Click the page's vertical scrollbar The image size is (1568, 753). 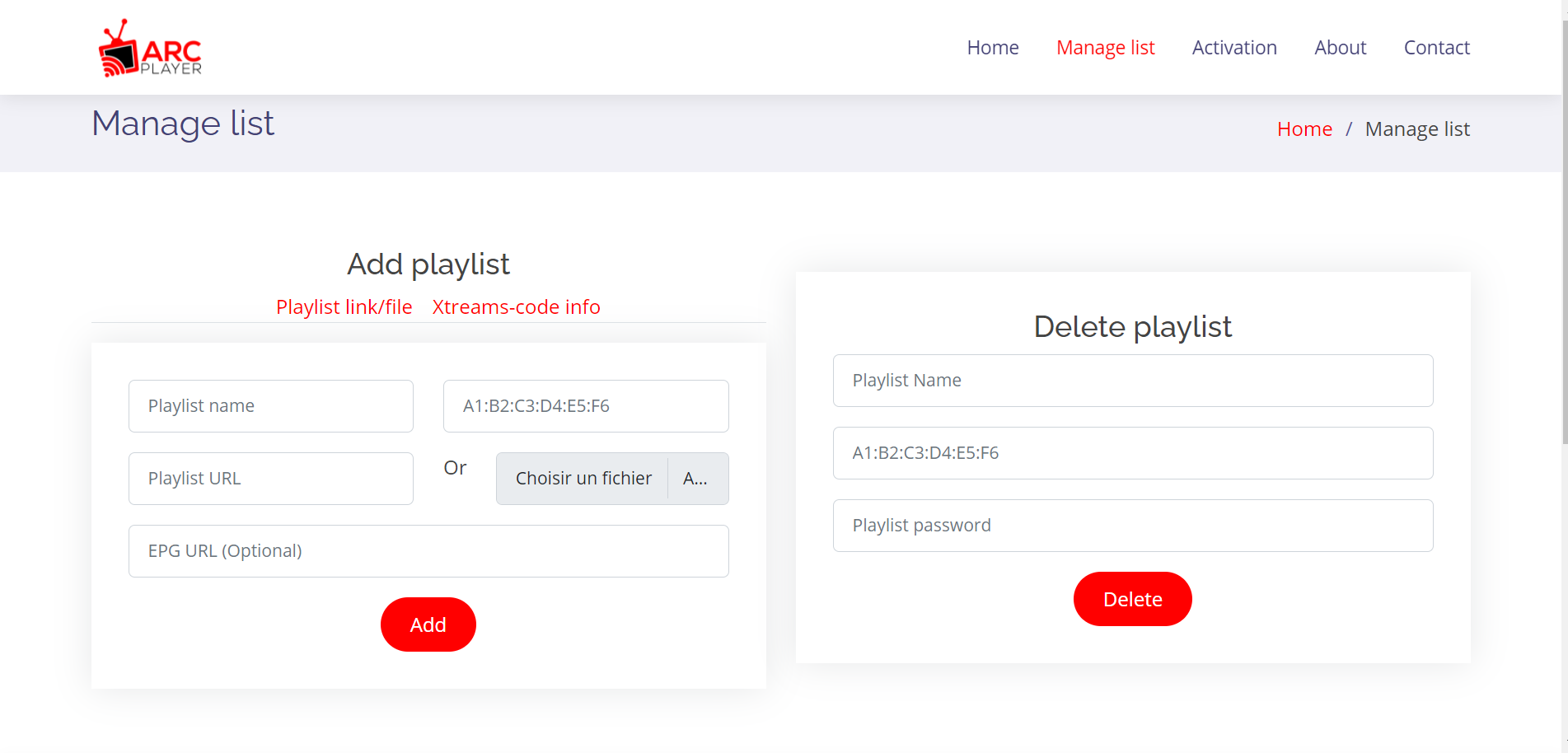pyautogui.click(x=1564, y=247)
